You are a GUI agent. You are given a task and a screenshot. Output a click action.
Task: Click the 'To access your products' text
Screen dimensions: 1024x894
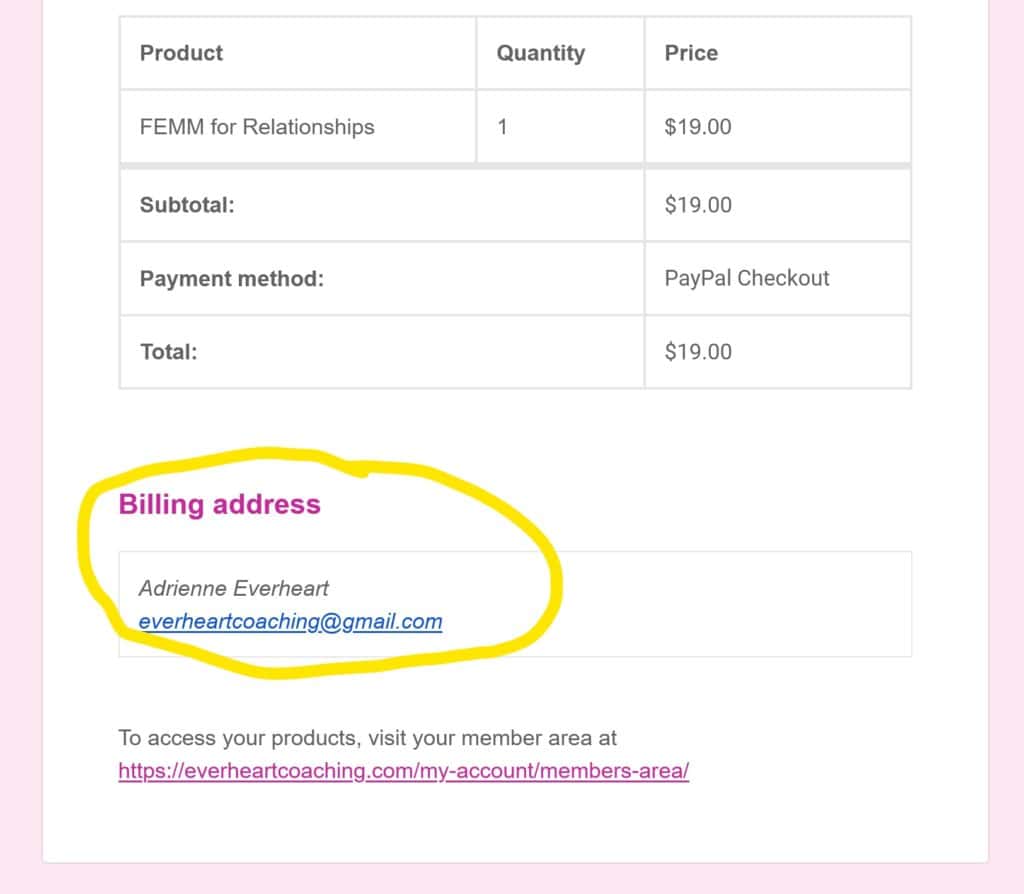(367, 738)
